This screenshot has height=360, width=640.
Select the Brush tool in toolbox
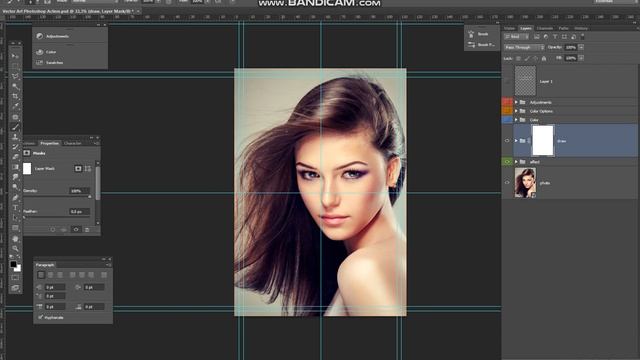coord(15,127)
